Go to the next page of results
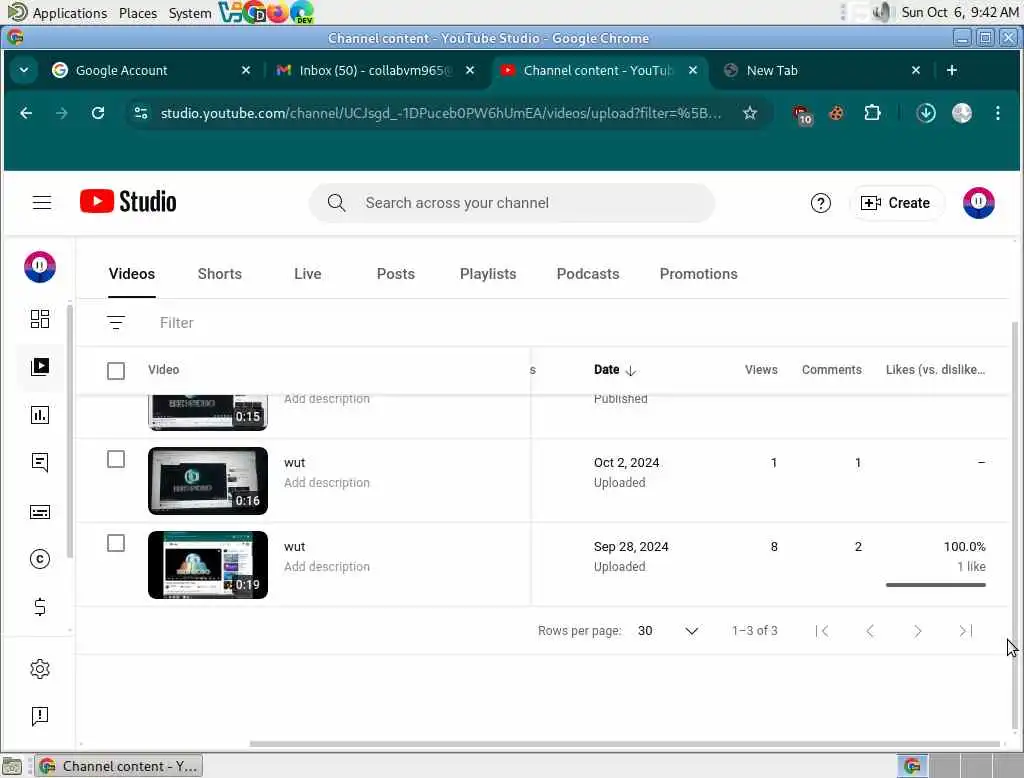 [x=918, y=630]
